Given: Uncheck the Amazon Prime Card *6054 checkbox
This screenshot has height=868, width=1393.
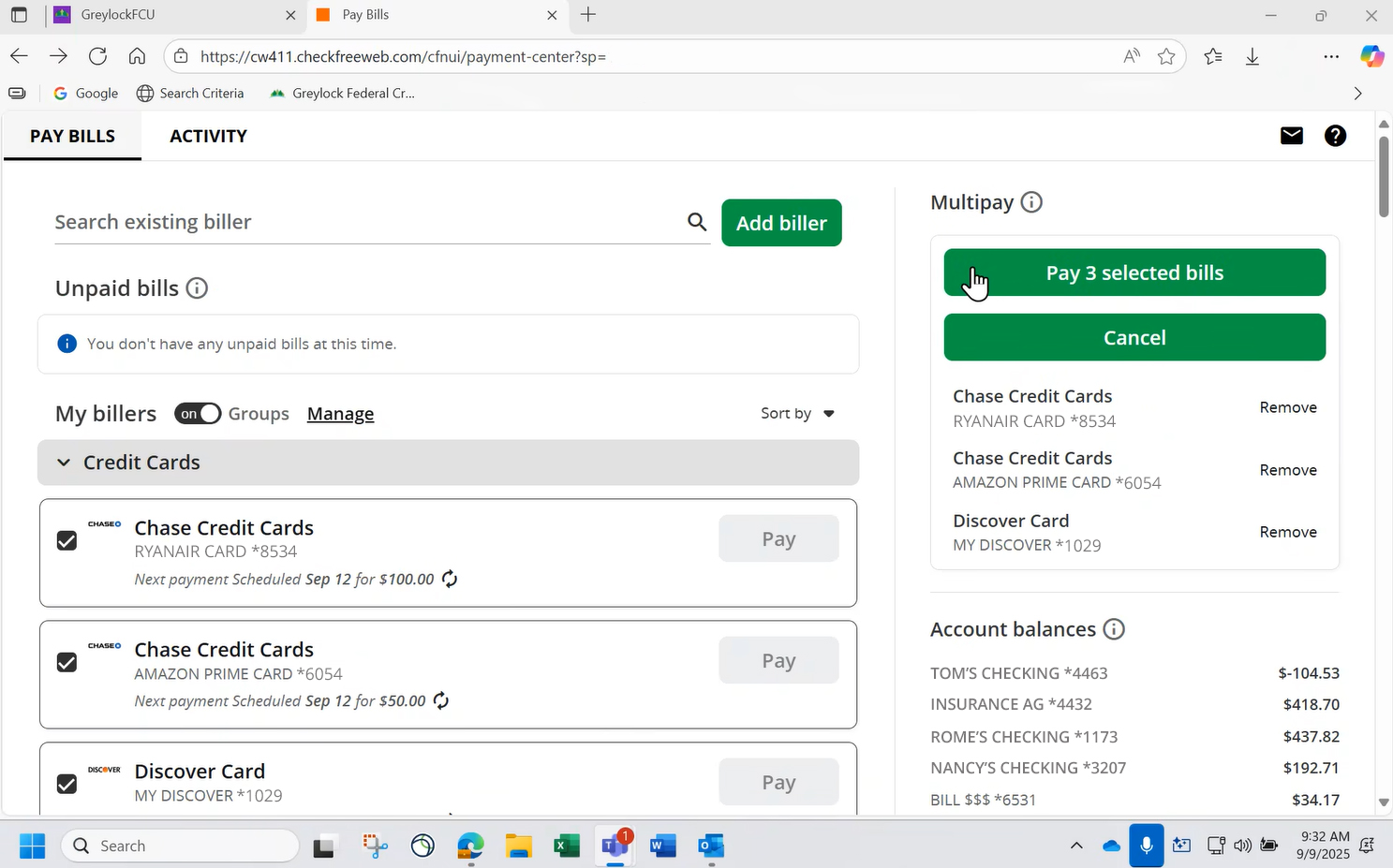Looking at the screenshot, I should [67, 662].
